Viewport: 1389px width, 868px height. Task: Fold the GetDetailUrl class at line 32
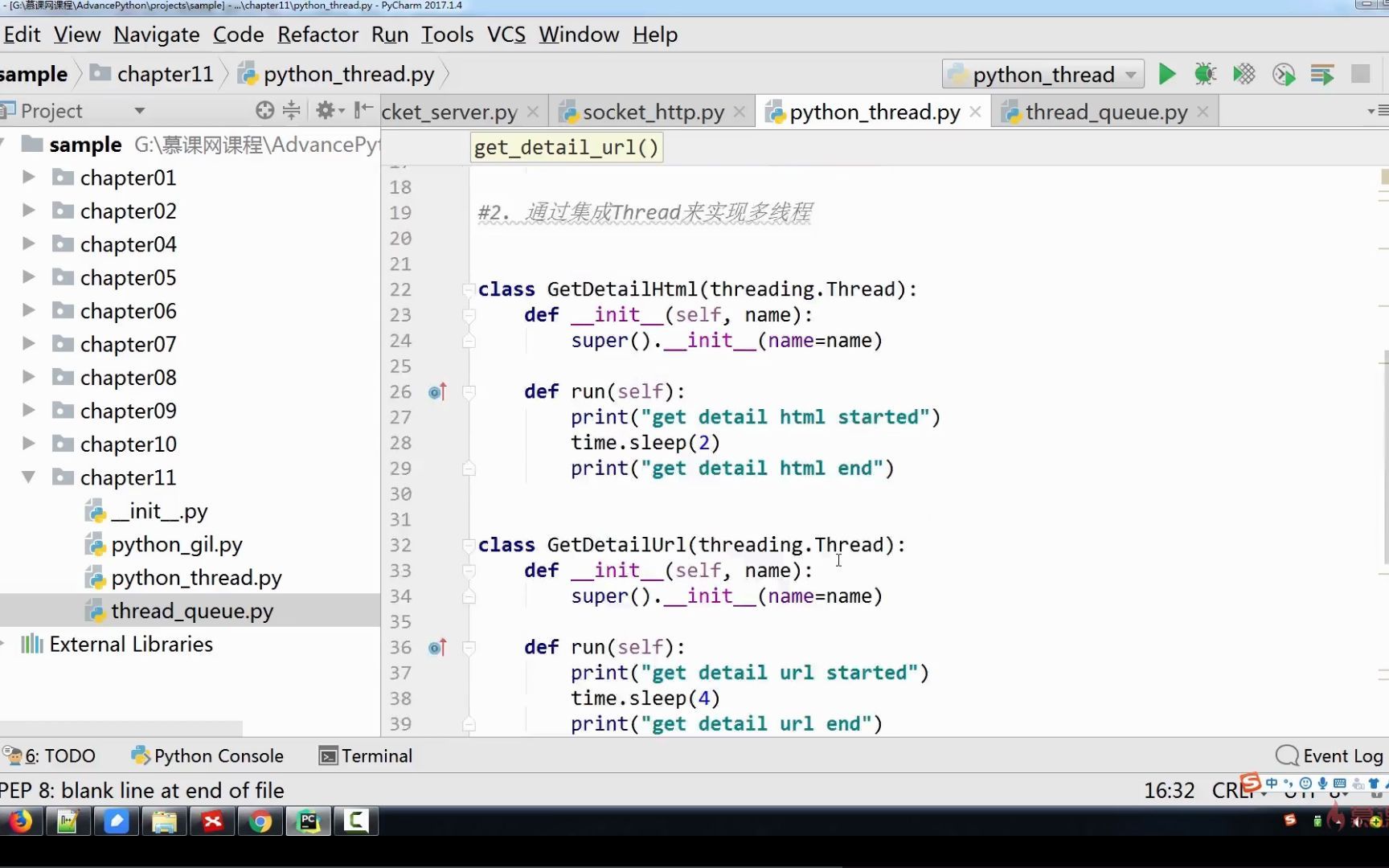469,545
